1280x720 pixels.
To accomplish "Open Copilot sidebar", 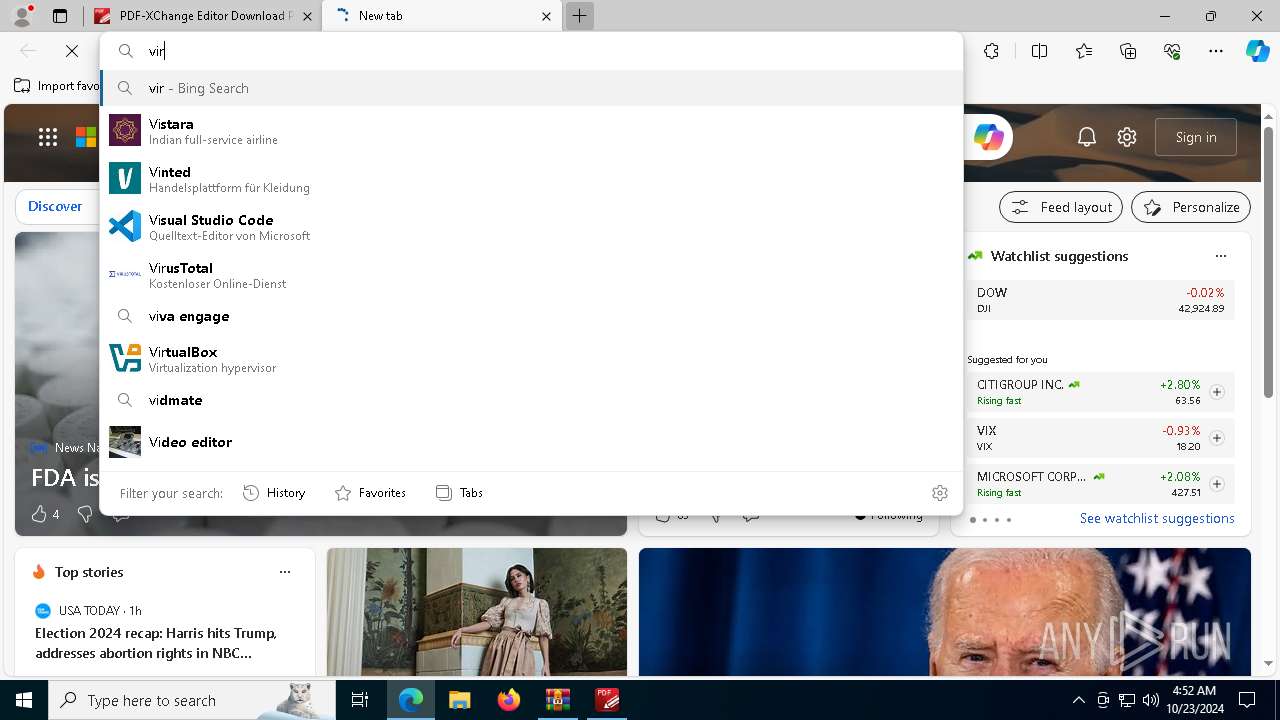I will click(x=1258, y=51).
